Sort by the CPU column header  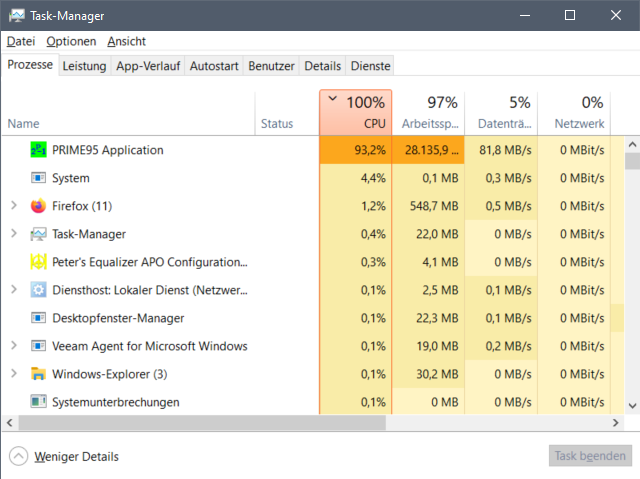pyautogui.click(x=356, y=113)
